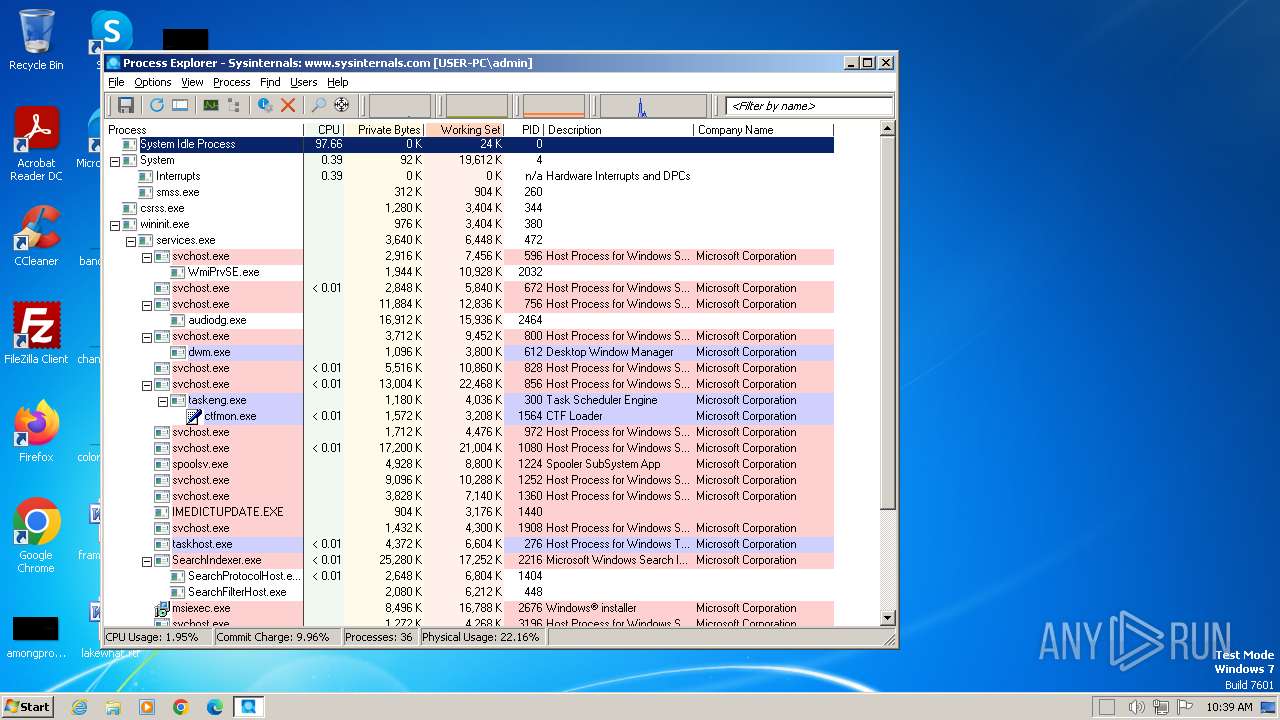Screen dimensions: 1280x720
Task: Open the toolbar mini graph with blue spike
Action: click(653, 106)
